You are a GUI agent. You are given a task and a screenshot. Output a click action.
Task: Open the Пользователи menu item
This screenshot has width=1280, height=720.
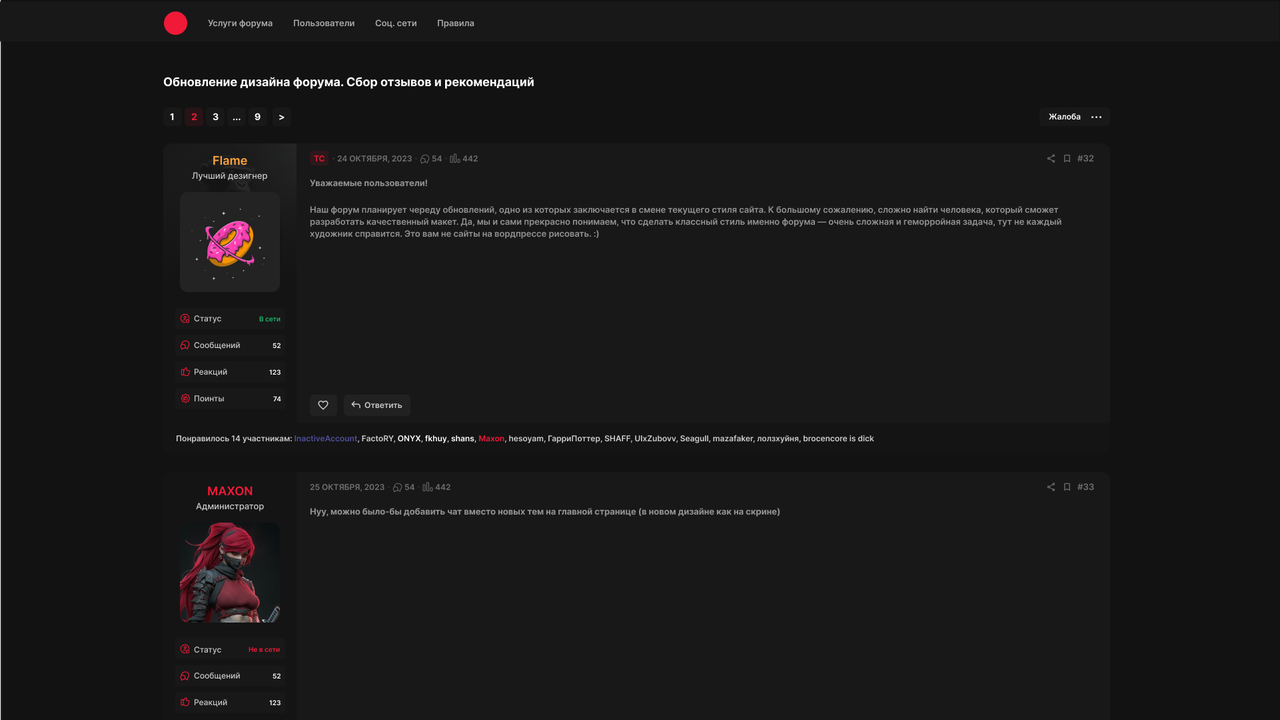323,23
